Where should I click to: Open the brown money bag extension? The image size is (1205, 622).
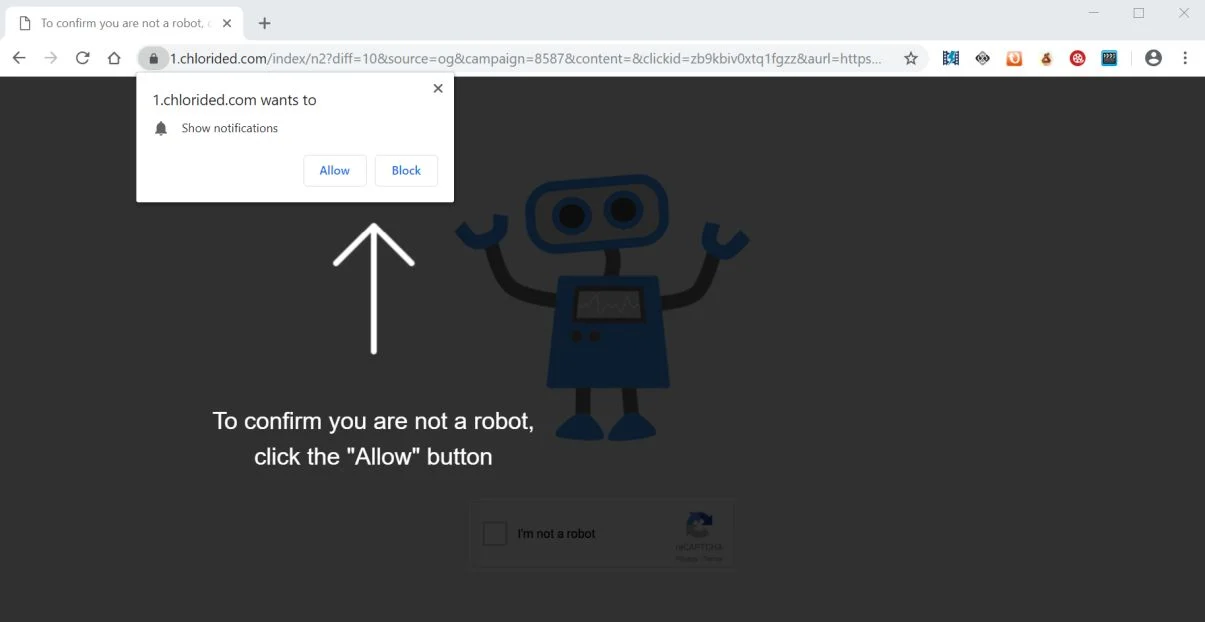(x=1046, y=58)
